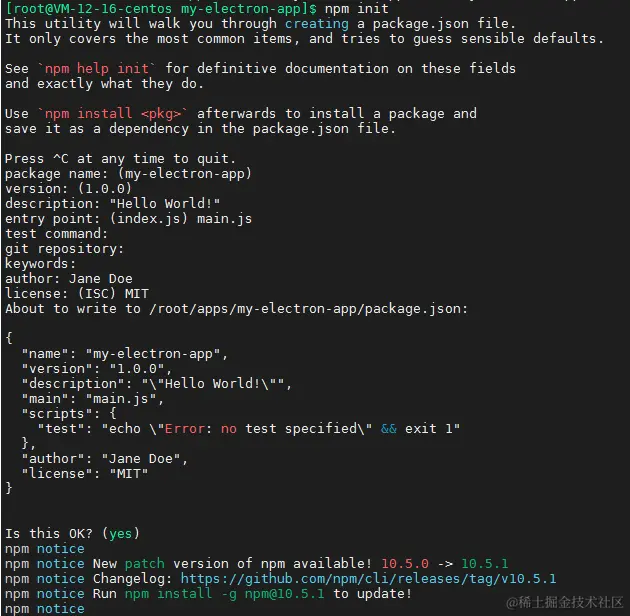Viewport: 630px width, 616px height.
Task: Click the '"license": "MIT"' JSON line
Action: pos(85,473)
